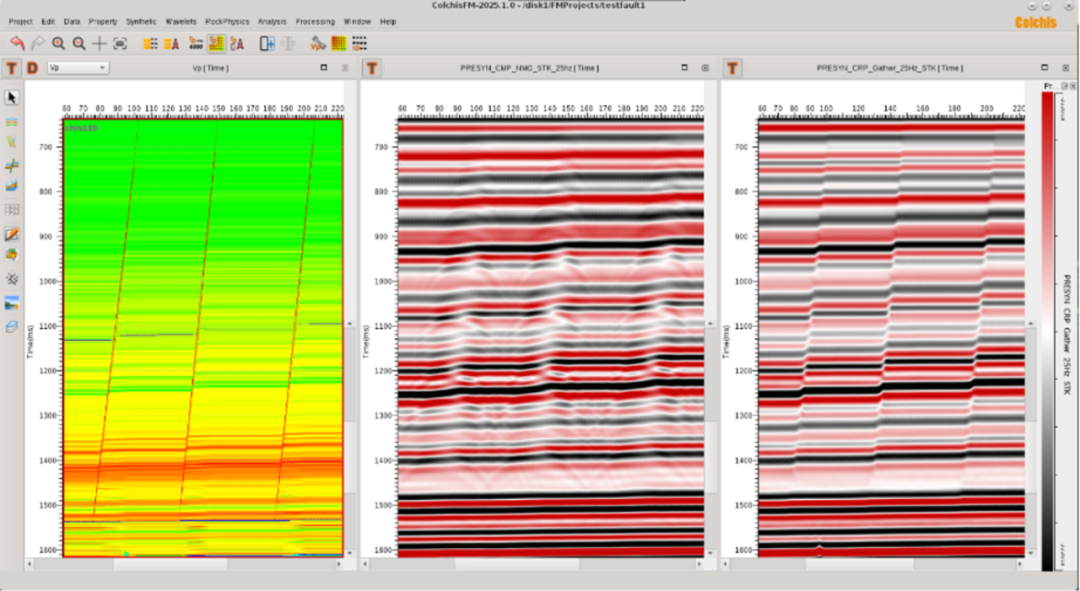Open the Wavelets menu

point(181,21)
